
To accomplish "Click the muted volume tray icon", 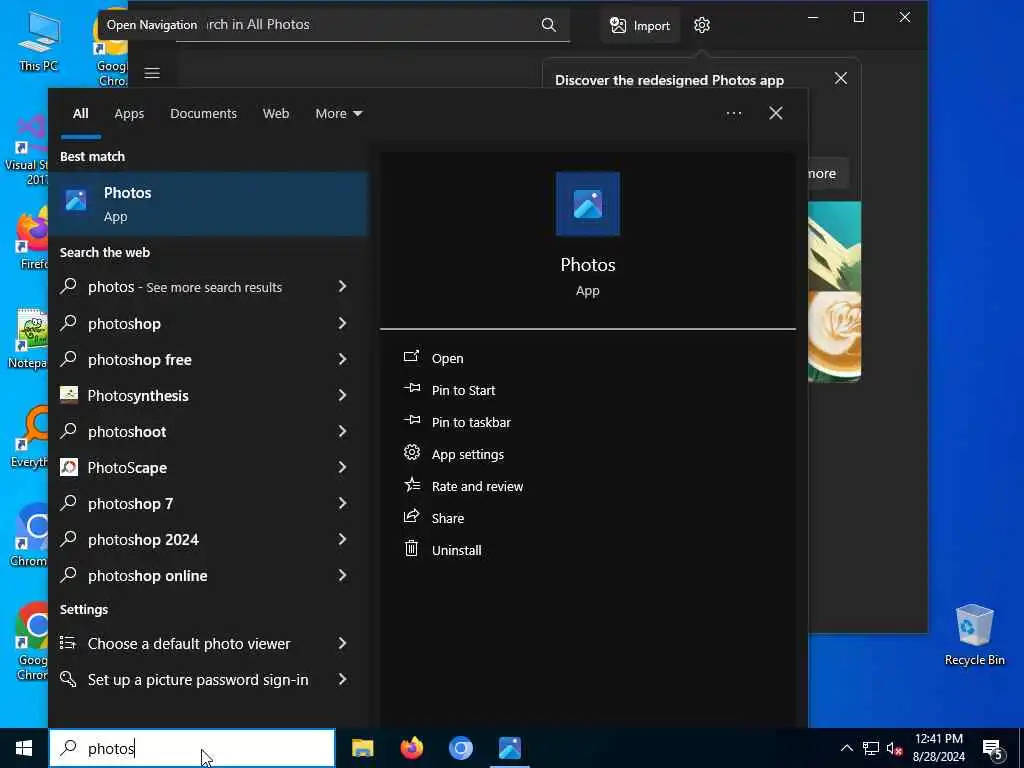I will coord(894,748).
